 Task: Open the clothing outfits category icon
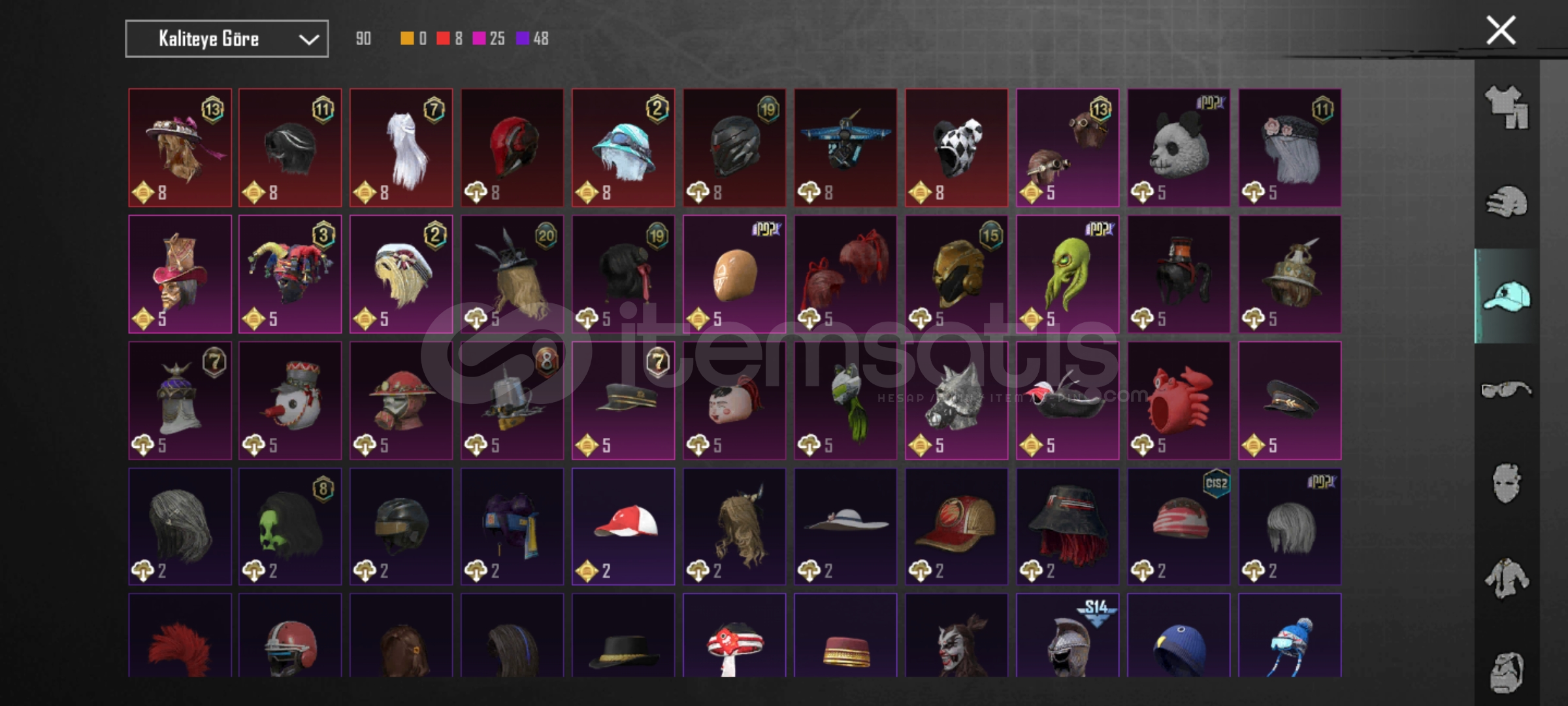[x=1507, y=107]
